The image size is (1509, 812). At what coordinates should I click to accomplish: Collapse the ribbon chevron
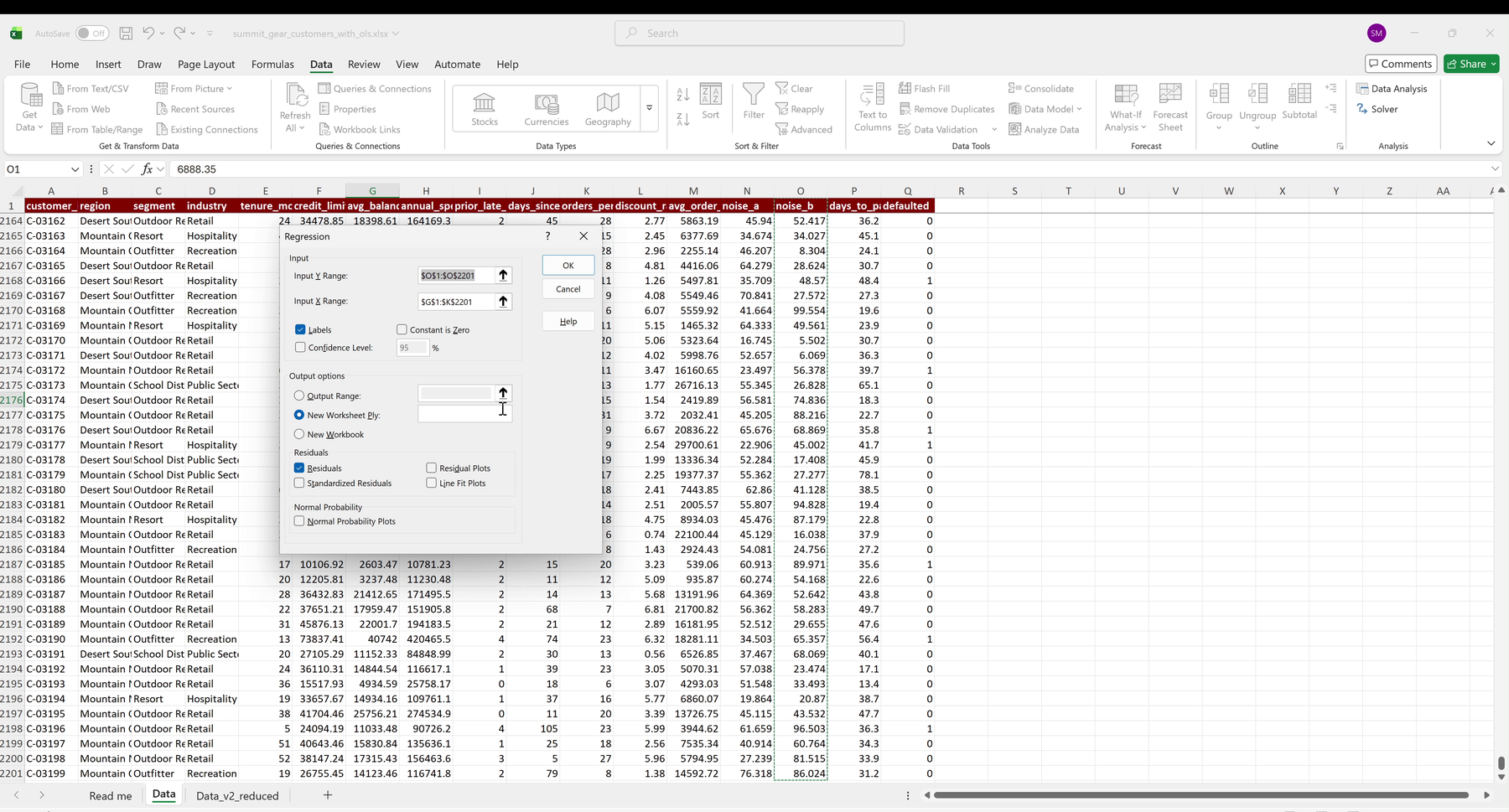click(x=1491, y=143)
